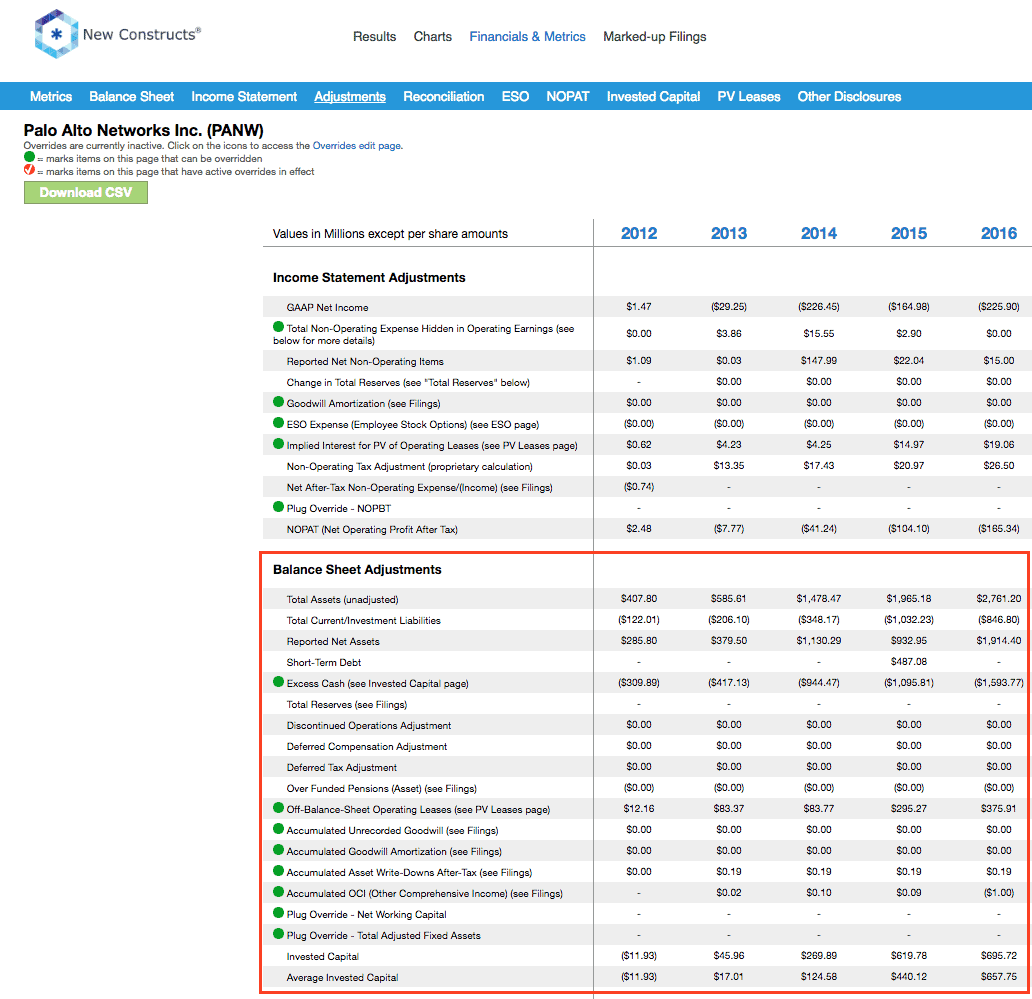Screen dimensions: 1032x999
Task: Click the Balance Sheet Adjustments section heading
Action: pyautogui.click(x=357, y=570)
